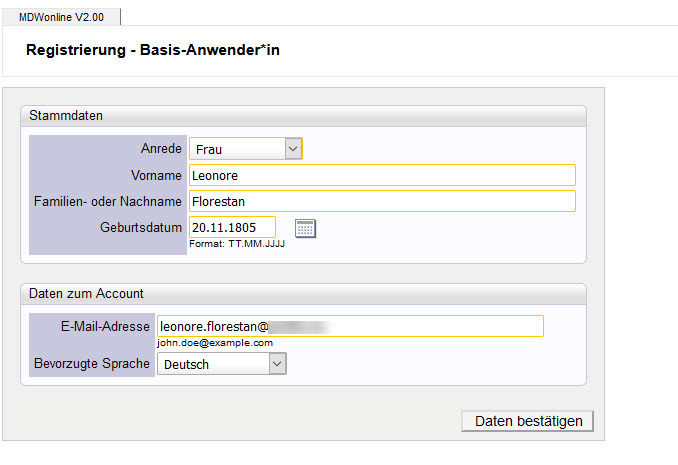Click the Bevorzugte Sprache label
The width and height of the screenshot is (678, 465).
coord(92,364)
